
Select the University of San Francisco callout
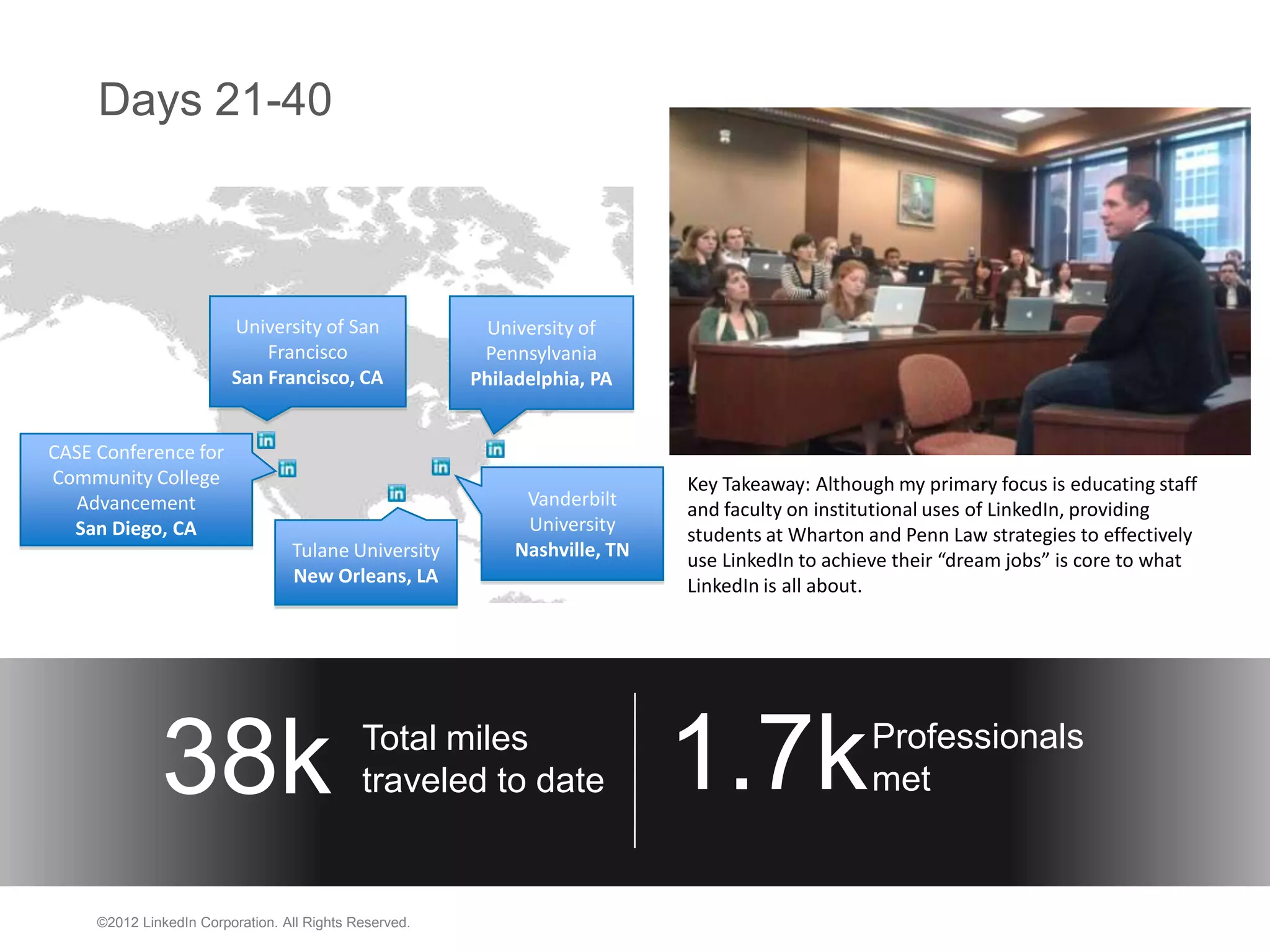(308, 351)
